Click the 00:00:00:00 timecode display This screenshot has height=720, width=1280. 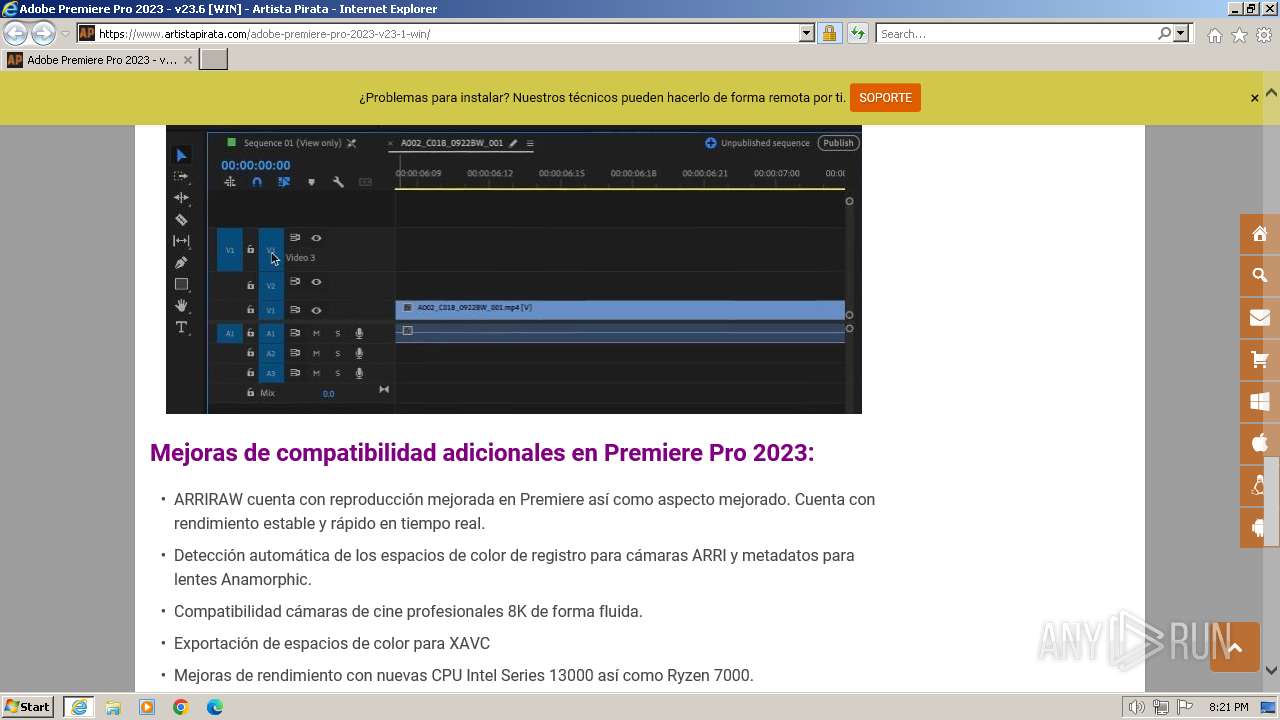point(256,165)
